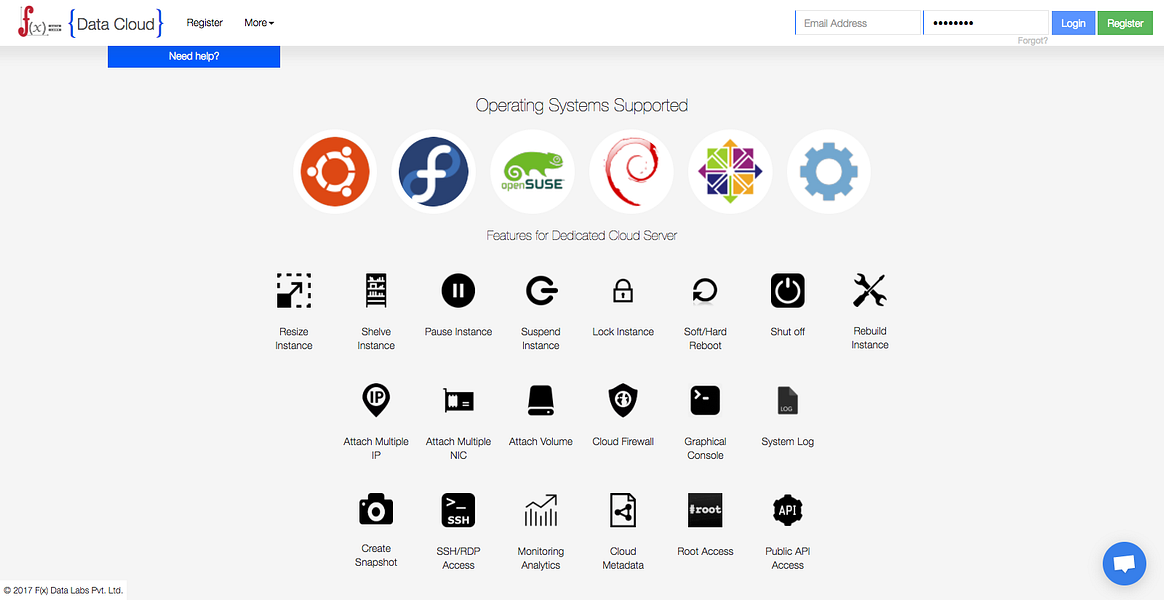Image resolution: width=1164 pixels, height=600 pixels.
Task: Click the blue Login button
Action: click(x=1073, y=23)
